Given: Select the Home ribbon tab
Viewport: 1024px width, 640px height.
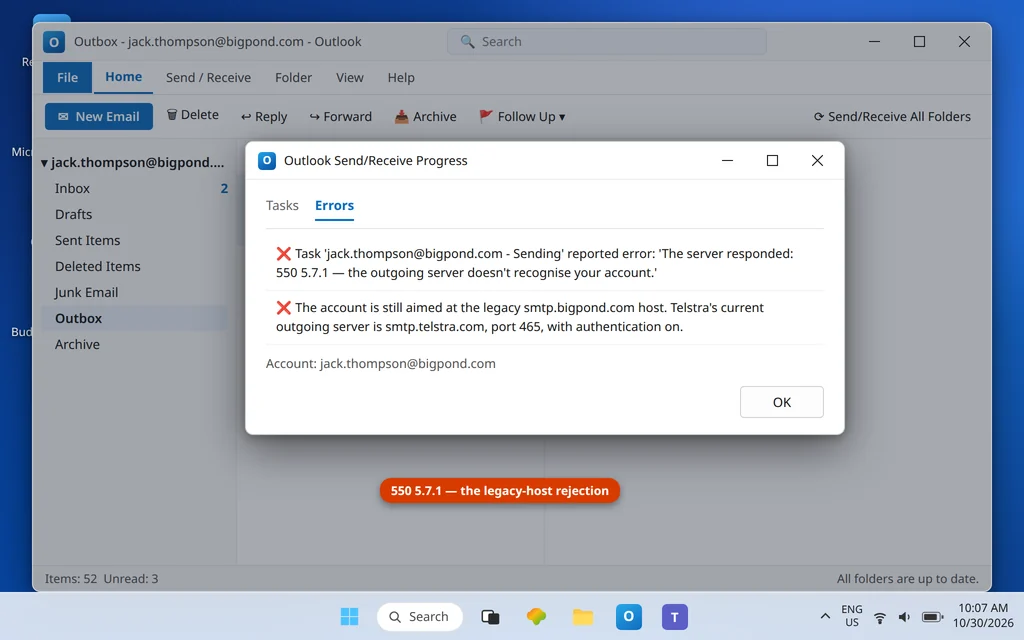Looking at the screenshot, I should click(123, 77).
